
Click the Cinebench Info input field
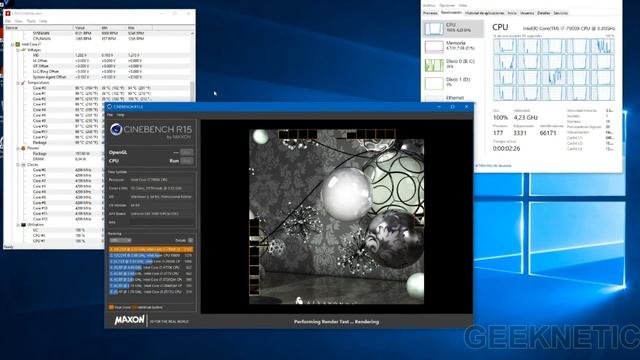click(x=161, y=222)
